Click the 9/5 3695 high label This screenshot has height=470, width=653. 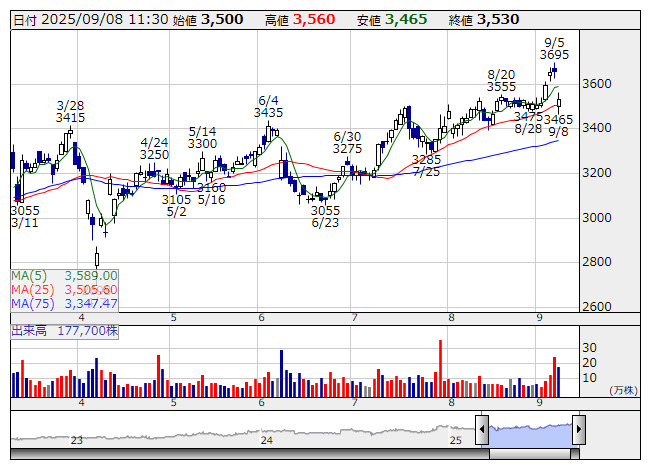554,49
